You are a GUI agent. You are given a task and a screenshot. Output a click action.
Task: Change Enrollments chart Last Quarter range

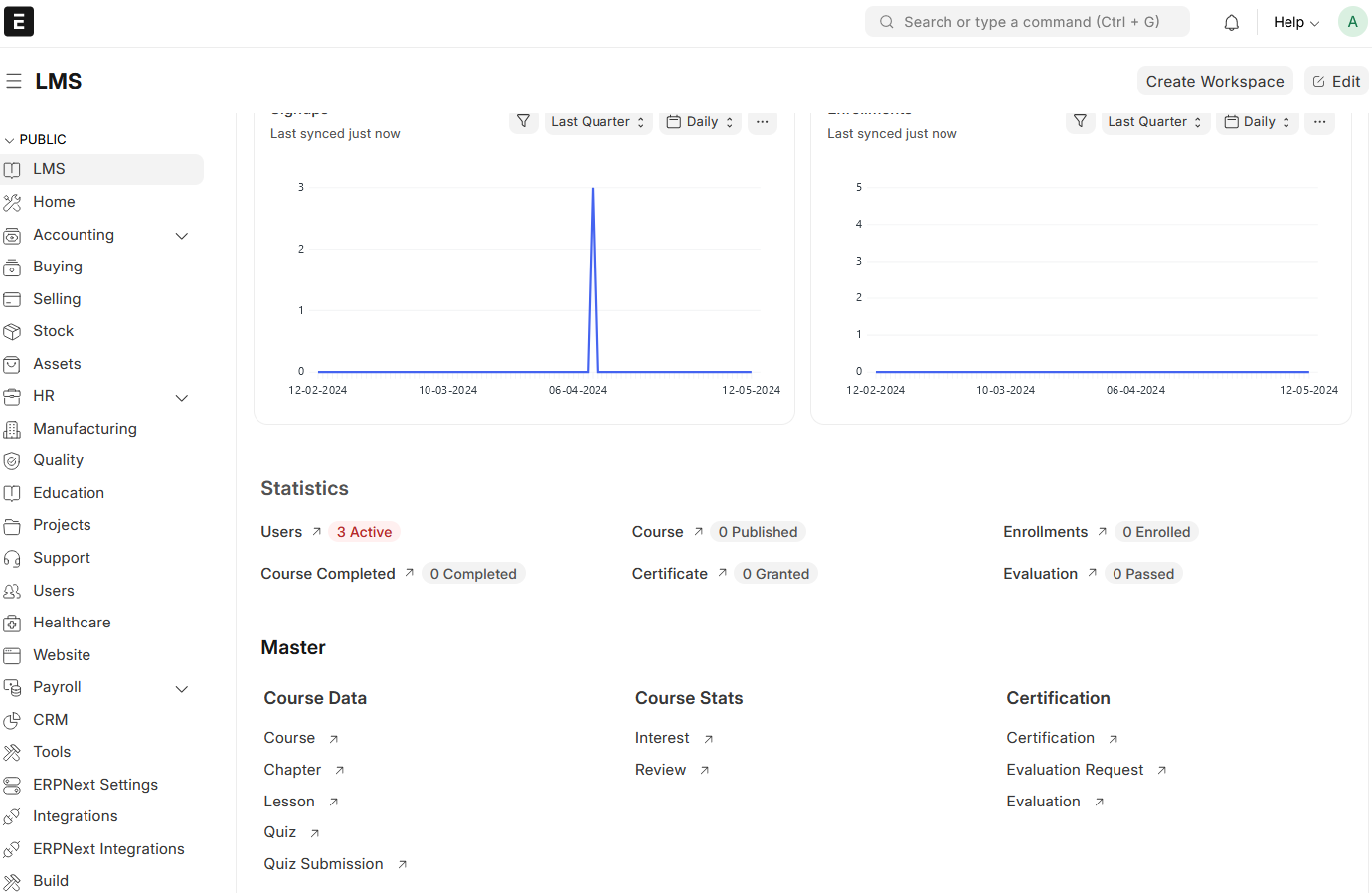[x=1155, y=121]
